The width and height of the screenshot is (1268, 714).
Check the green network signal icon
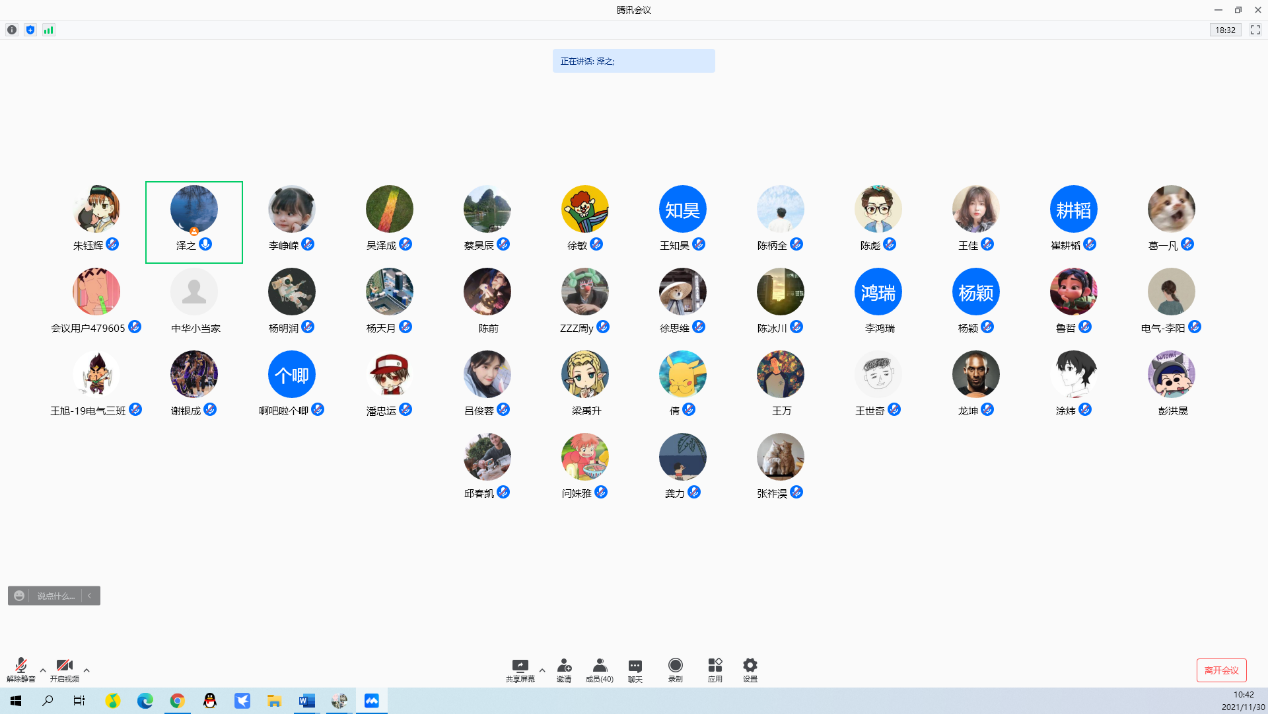coord(48,30)
